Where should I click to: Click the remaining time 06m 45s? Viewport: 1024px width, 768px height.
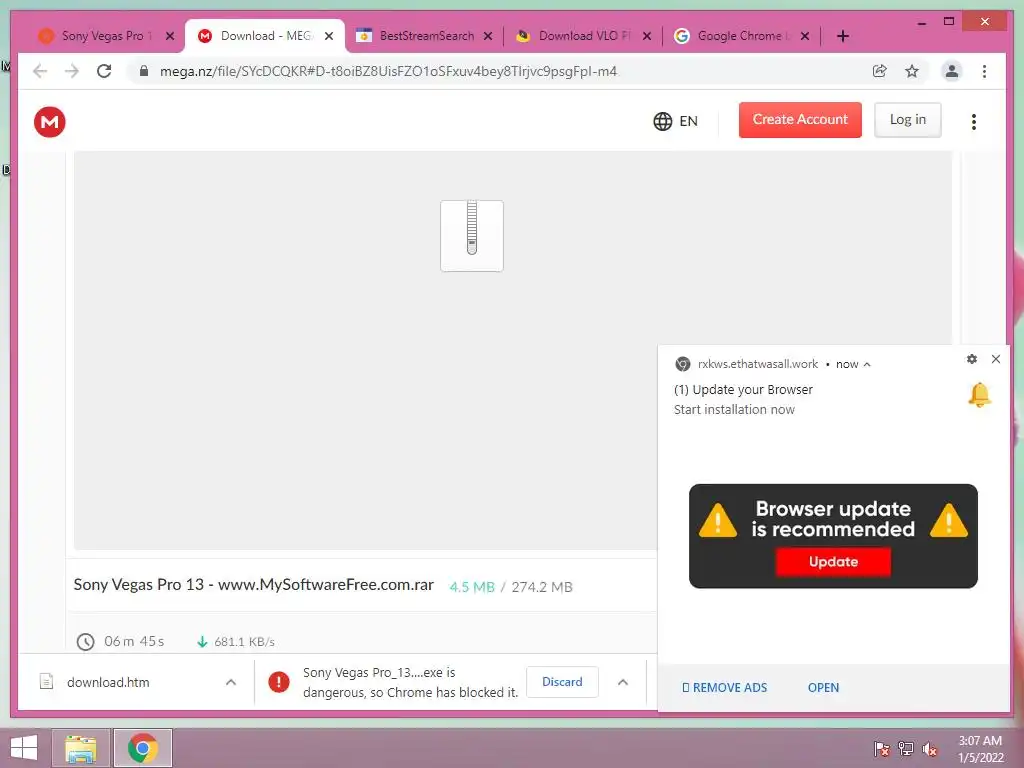[134, 641]
